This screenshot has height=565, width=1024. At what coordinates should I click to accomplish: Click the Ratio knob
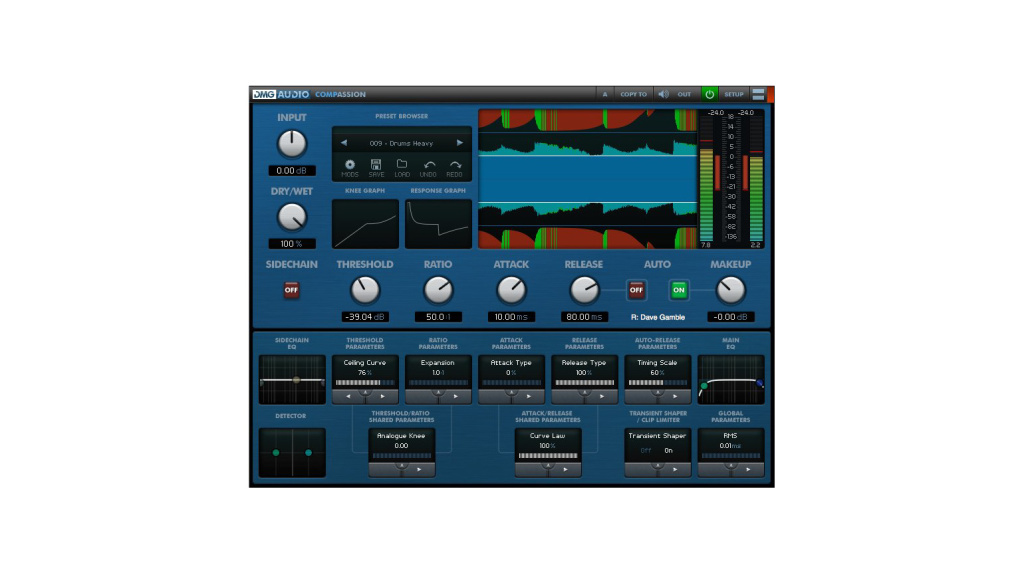tap(438, 290)
